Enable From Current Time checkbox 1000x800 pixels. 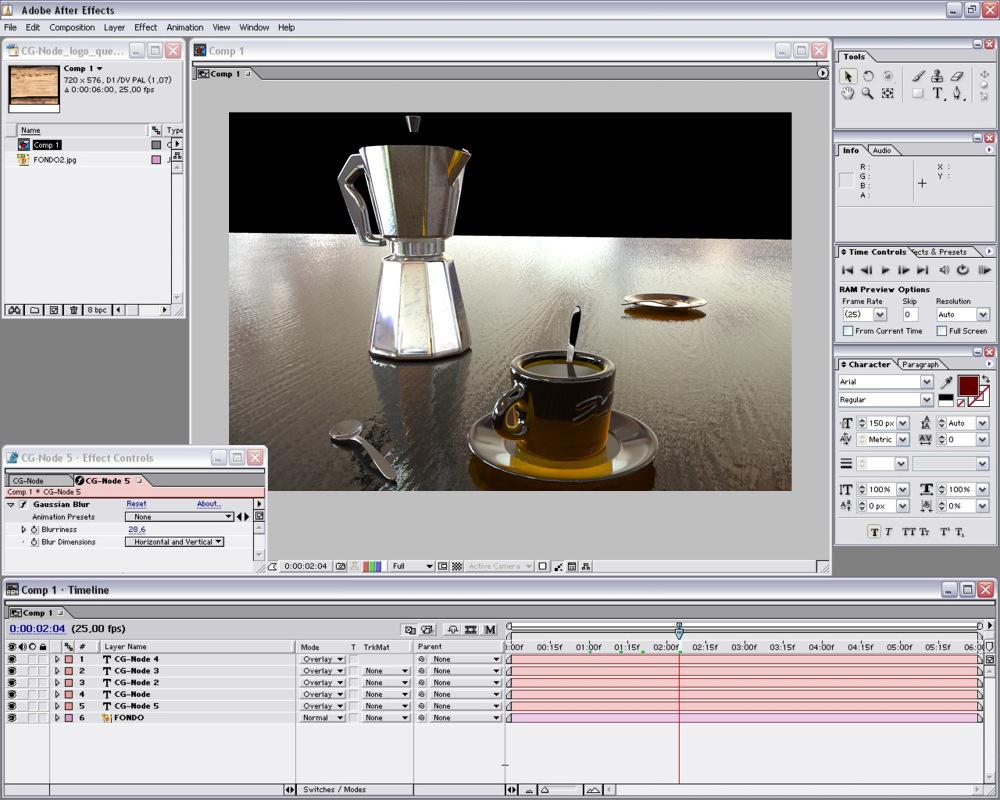tap(848, 331)
